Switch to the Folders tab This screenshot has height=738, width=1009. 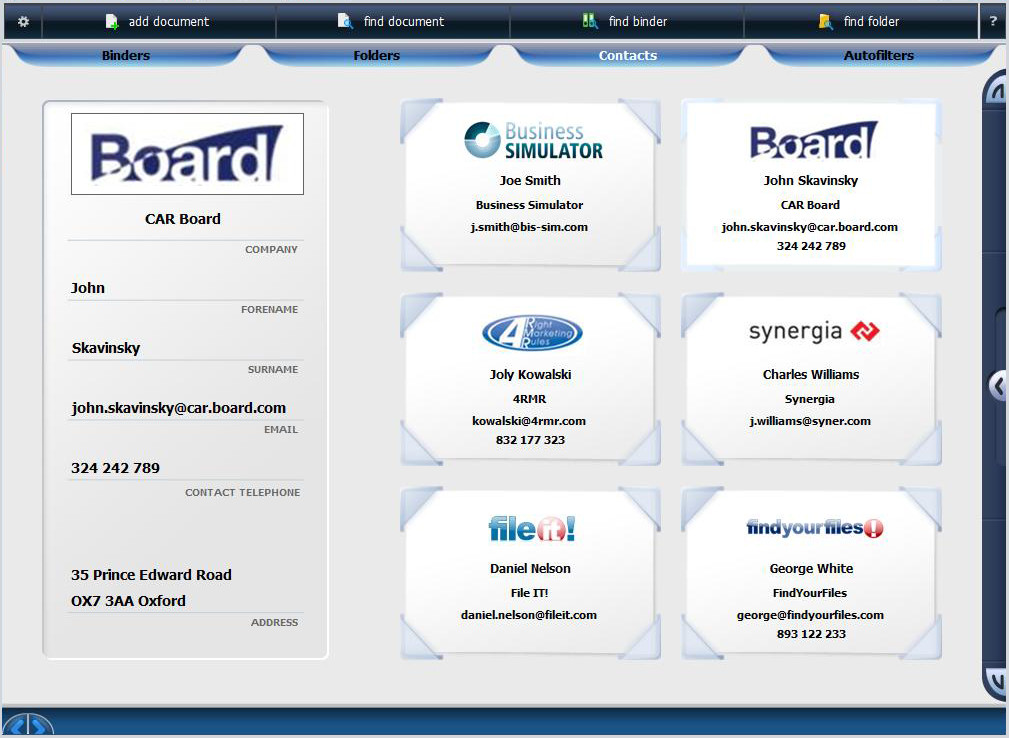click(x=377, y=55)
